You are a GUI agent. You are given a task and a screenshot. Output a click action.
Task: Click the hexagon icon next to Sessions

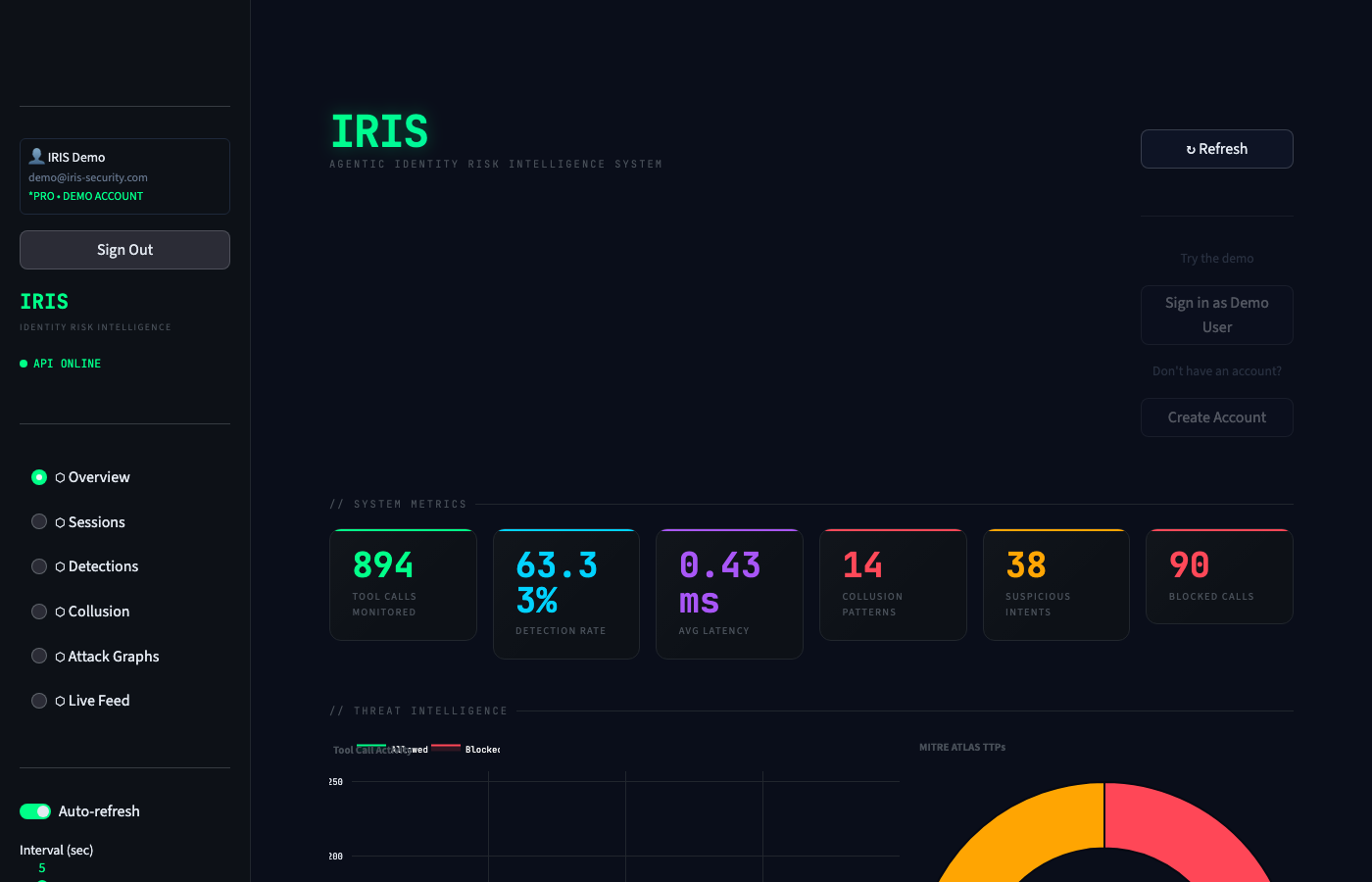click(60, 523)
